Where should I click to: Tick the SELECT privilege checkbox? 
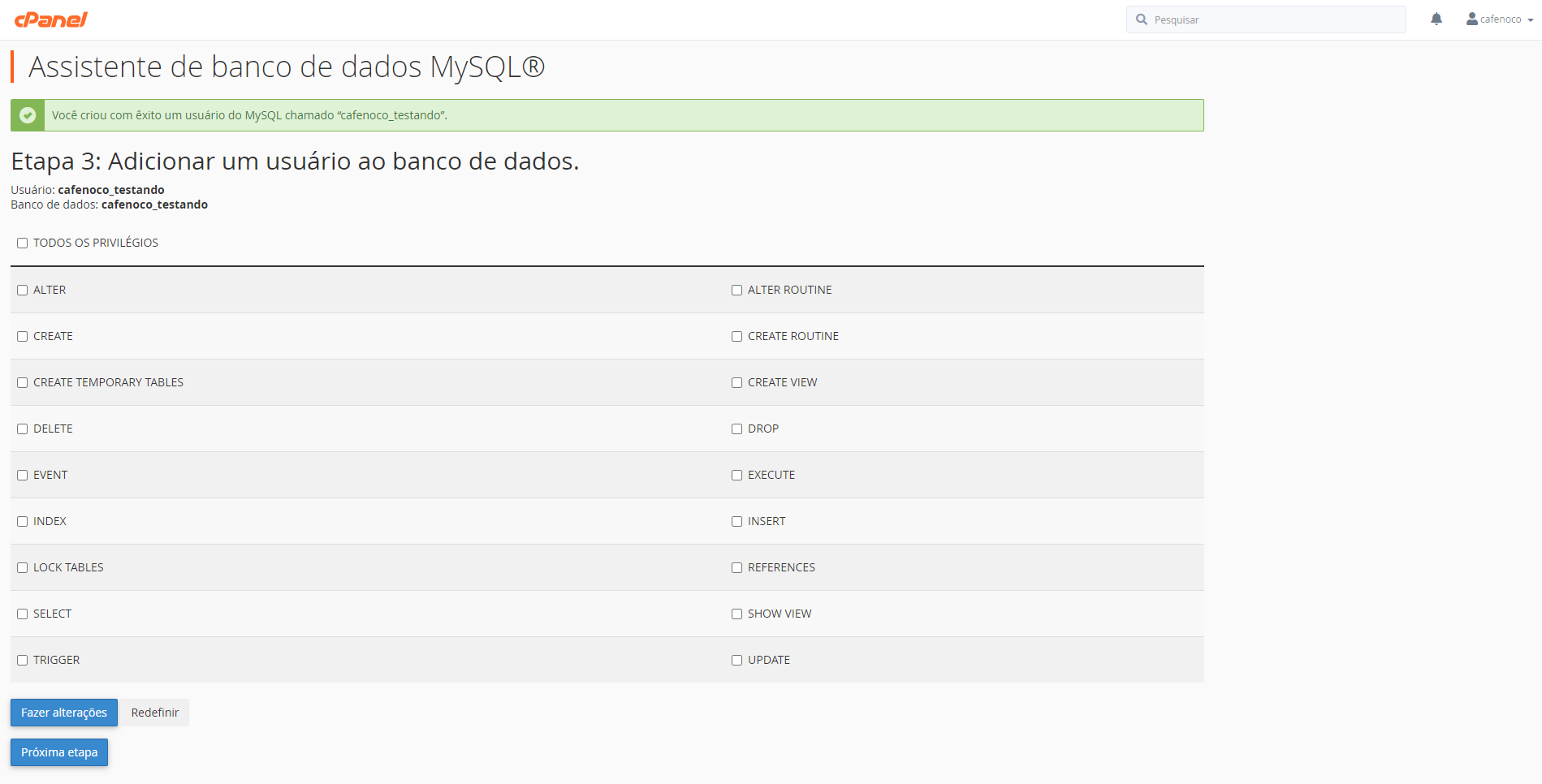pos(23,614)
